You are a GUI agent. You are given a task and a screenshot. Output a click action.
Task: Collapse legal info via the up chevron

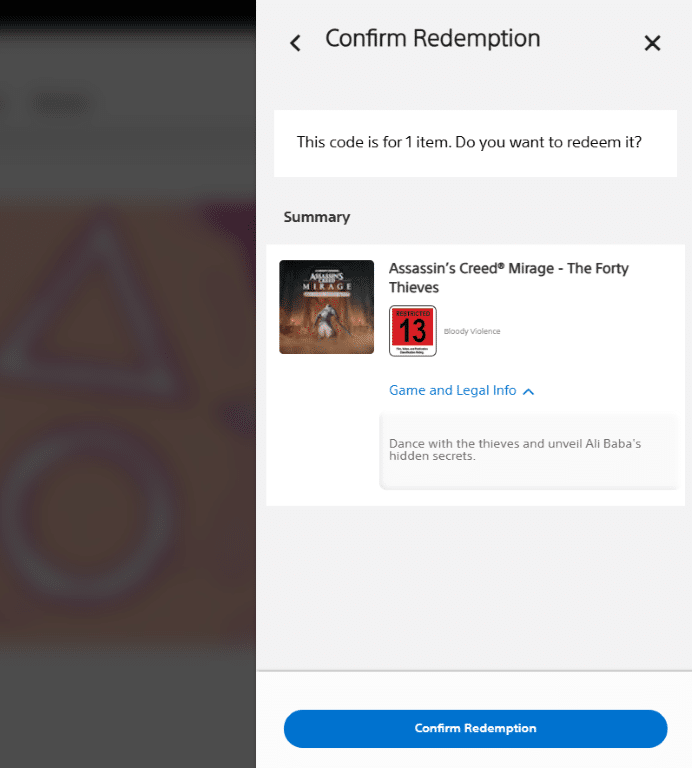click(528, 391)
